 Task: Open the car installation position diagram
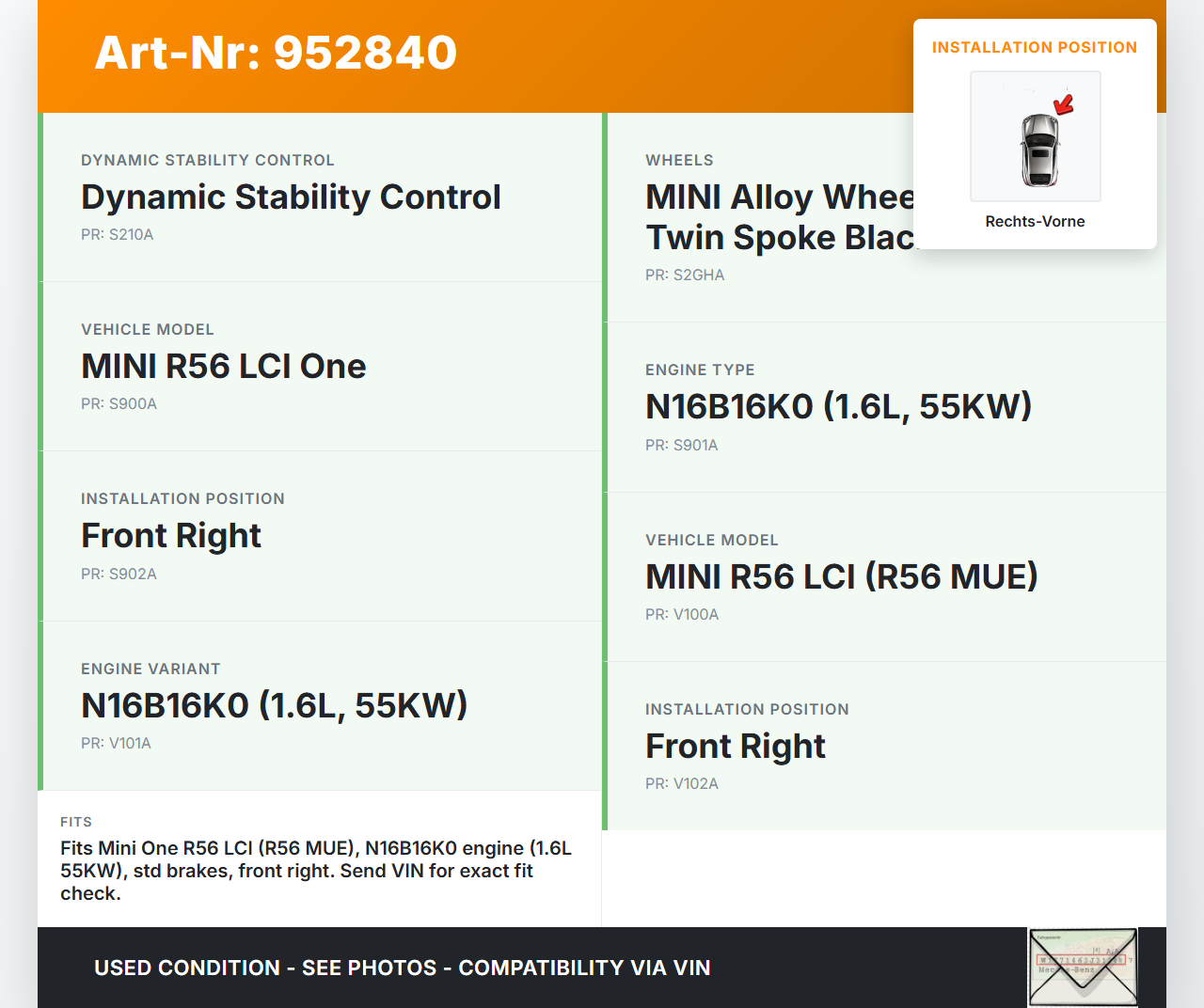[1036, 136]
